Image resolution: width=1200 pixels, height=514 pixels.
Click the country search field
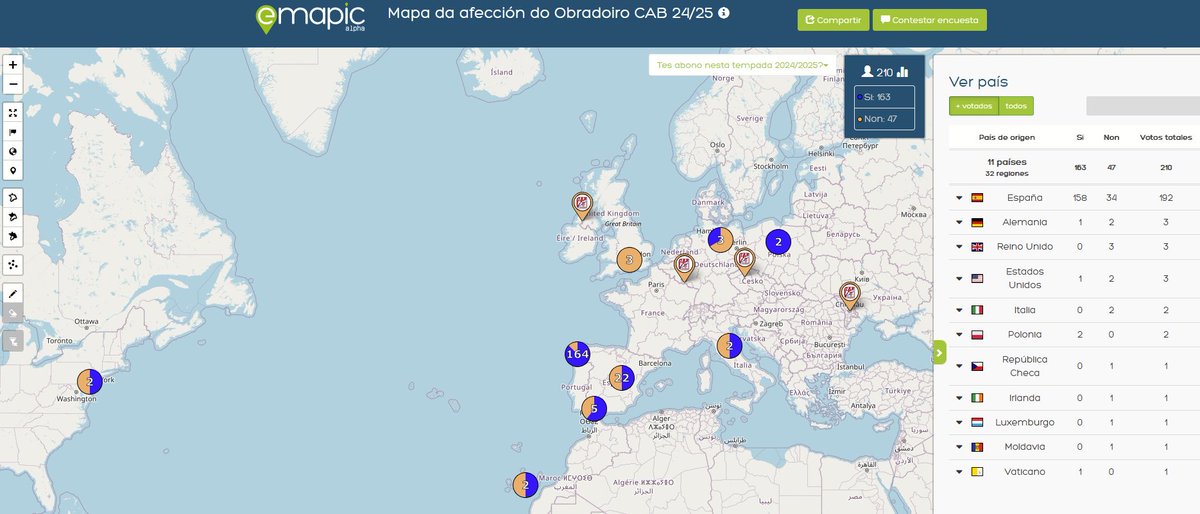(1143, 105)
